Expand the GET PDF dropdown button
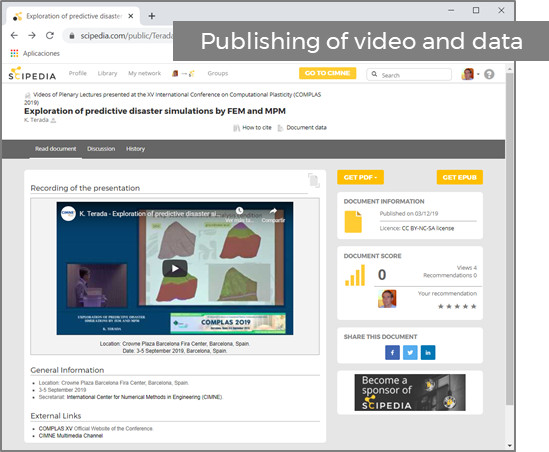Viewport: 549px width, 452px height. pos(360,177)
